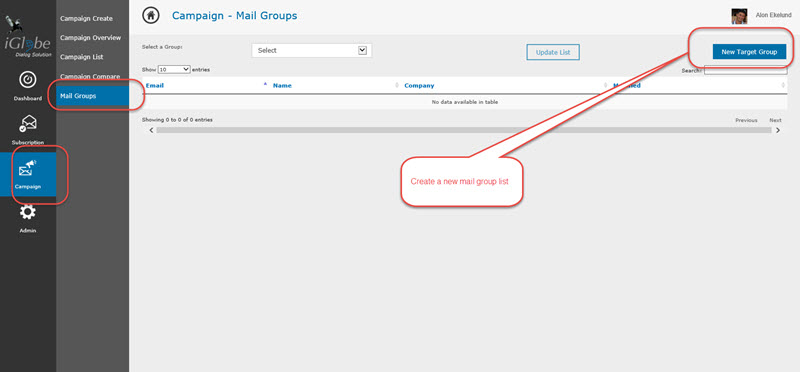Click the New Target Group button
This screenshot has height=372, width=800.
(x=749, y=52)
